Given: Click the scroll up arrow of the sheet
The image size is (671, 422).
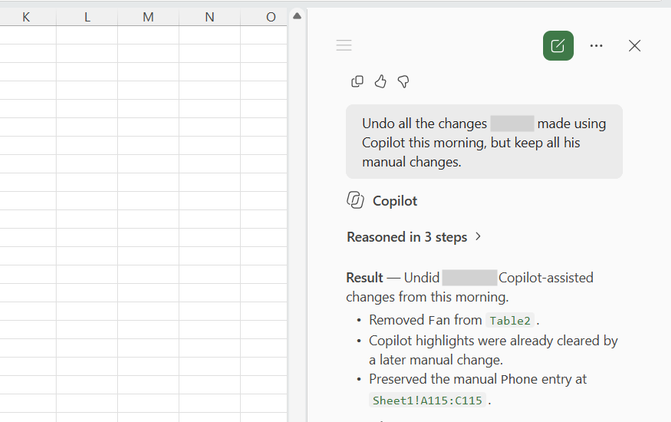Looking at the screenshot, I should point(297,16).
